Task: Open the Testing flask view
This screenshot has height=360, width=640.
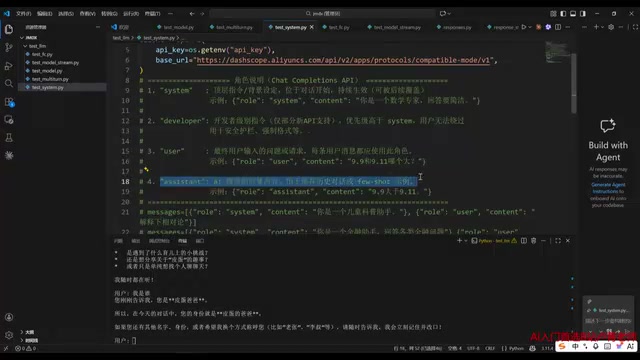Action: coord(9,138)
